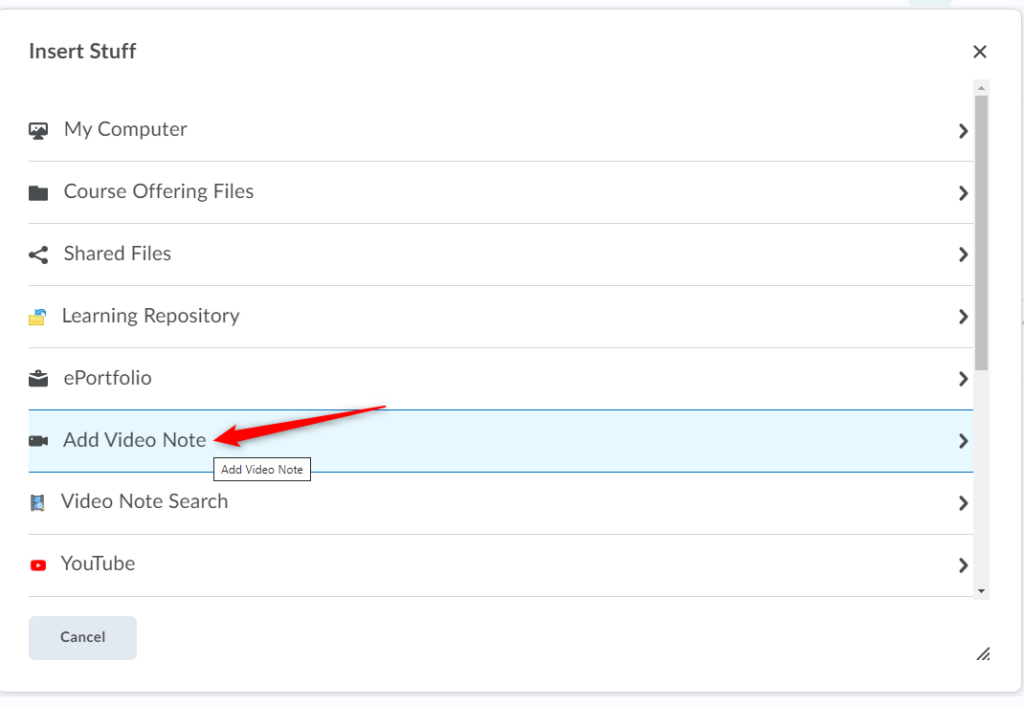Click the Shared Files share icon
Image resolution: width=1024 pixels, height=707 pixels.
pyautogui.click(x=38, y=255)
